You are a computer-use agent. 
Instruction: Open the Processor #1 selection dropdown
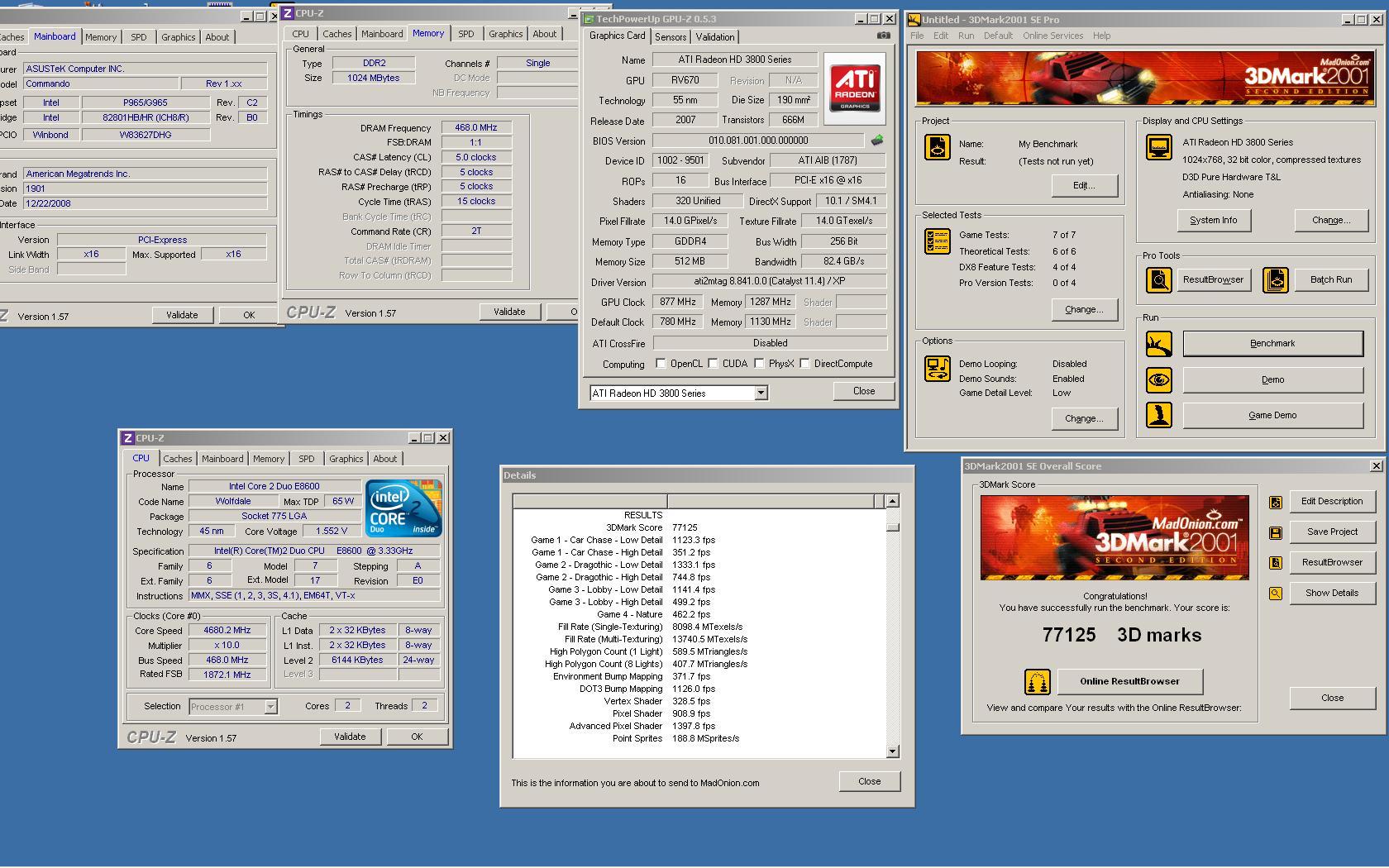270,707
